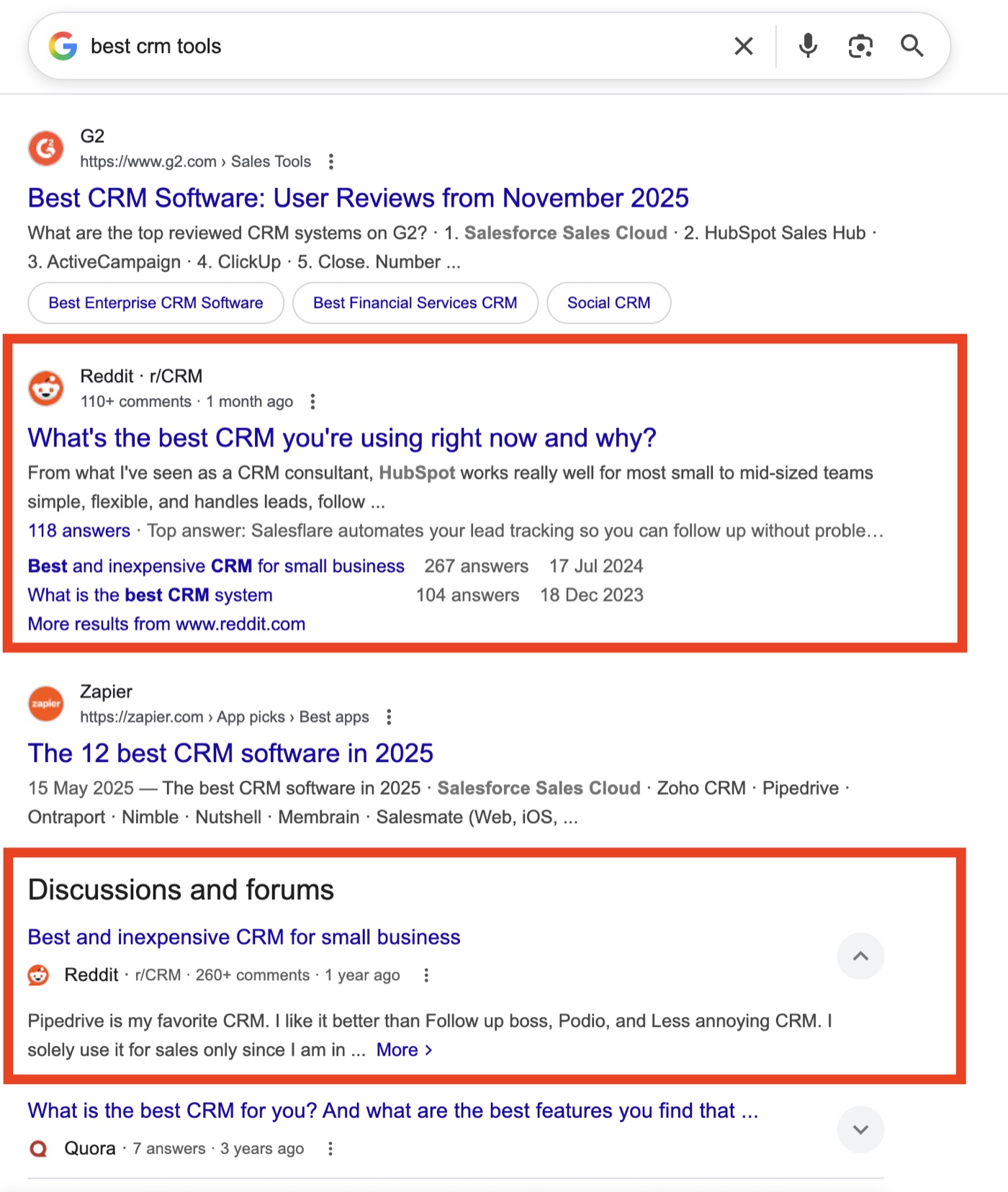
Task: Click the '18 Dec 2023' date
Action: pos(592,595)
